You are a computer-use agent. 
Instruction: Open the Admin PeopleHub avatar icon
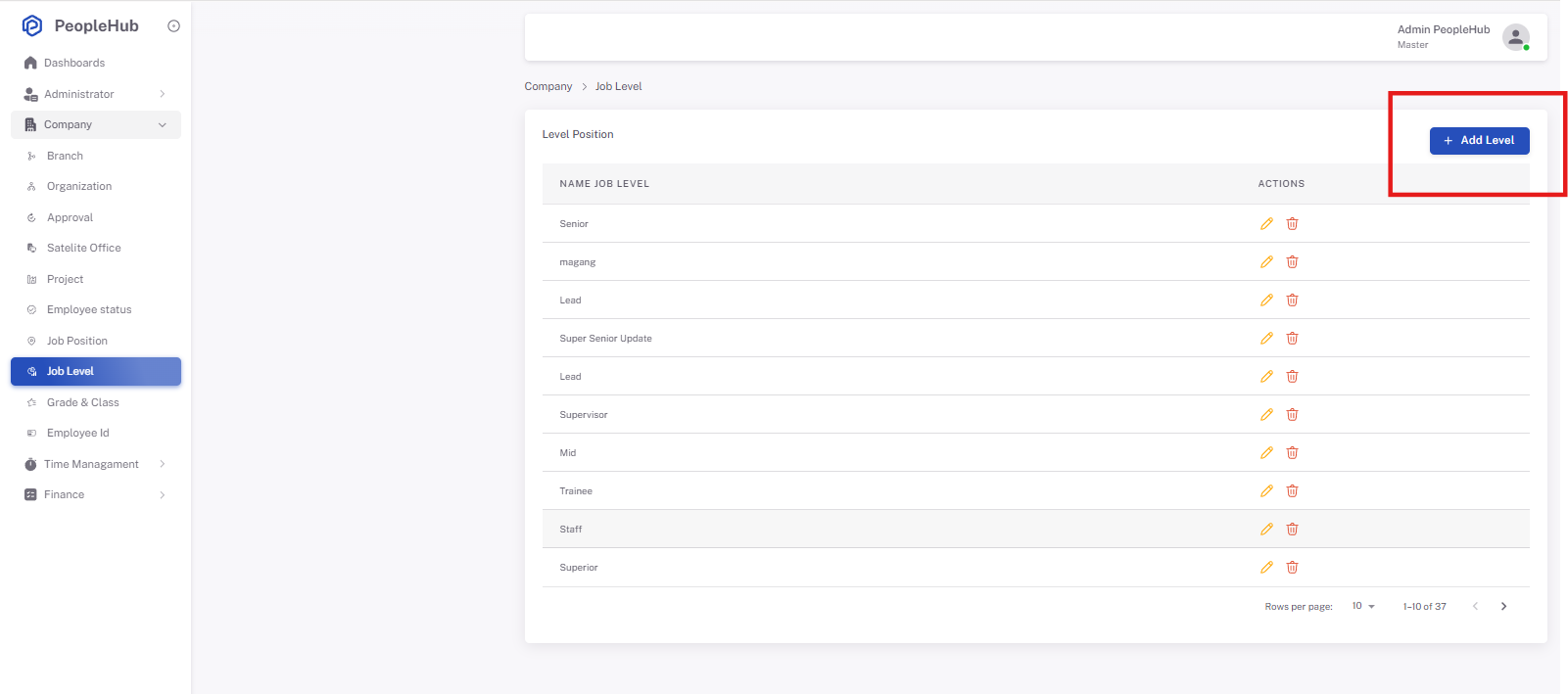point(1515,37)
